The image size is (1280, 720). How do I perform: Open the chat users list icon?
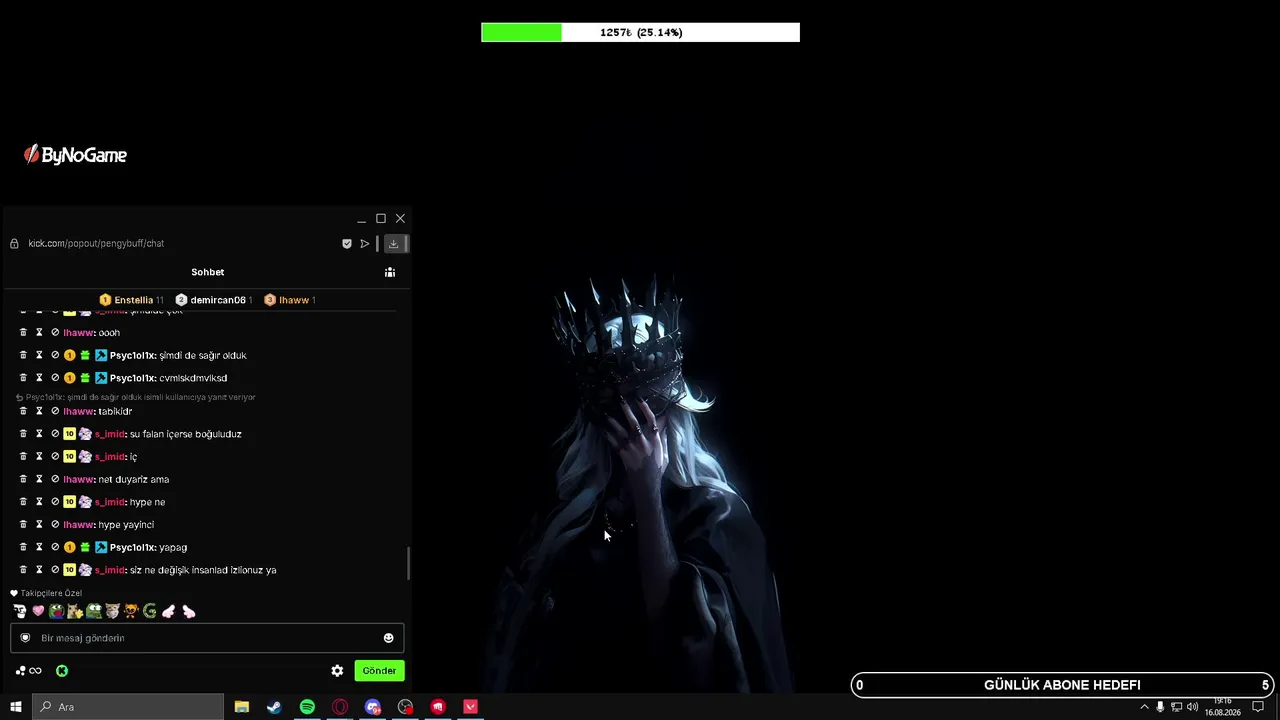[x=390, y=272]
